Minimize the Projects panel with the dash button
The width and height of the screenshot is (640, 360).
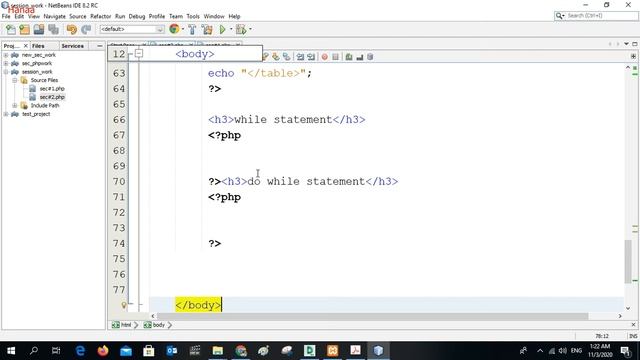coord(100,46)
